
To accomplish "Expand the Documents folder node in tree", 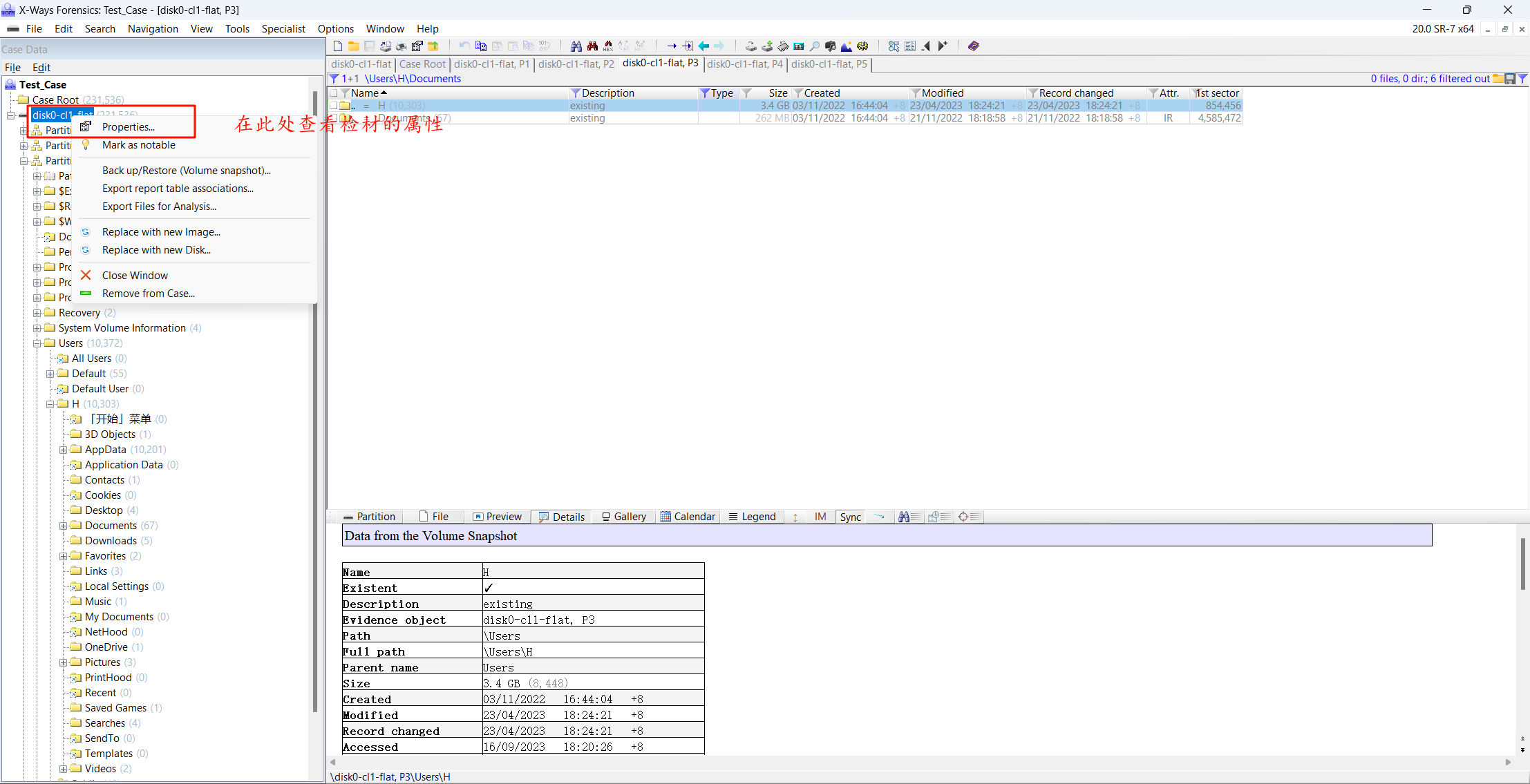I will click(x=64, y=526).
